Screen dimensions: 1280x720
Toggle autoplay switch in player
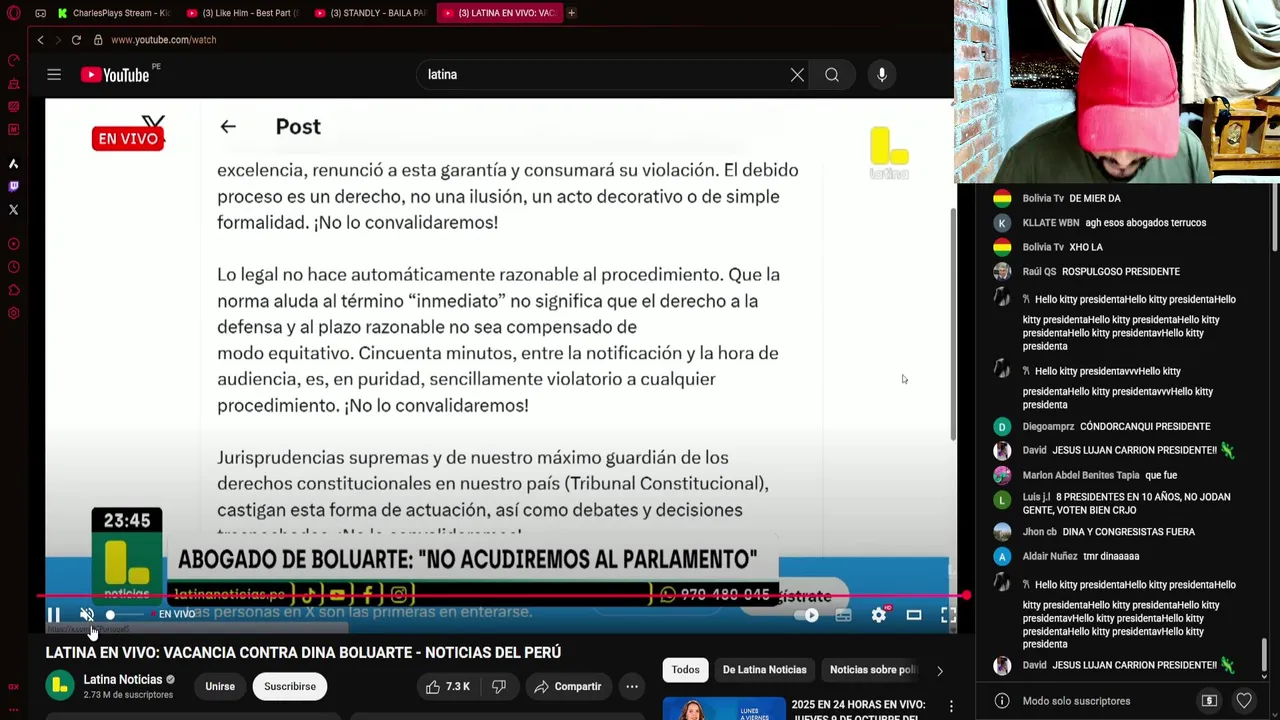(808, 615)
